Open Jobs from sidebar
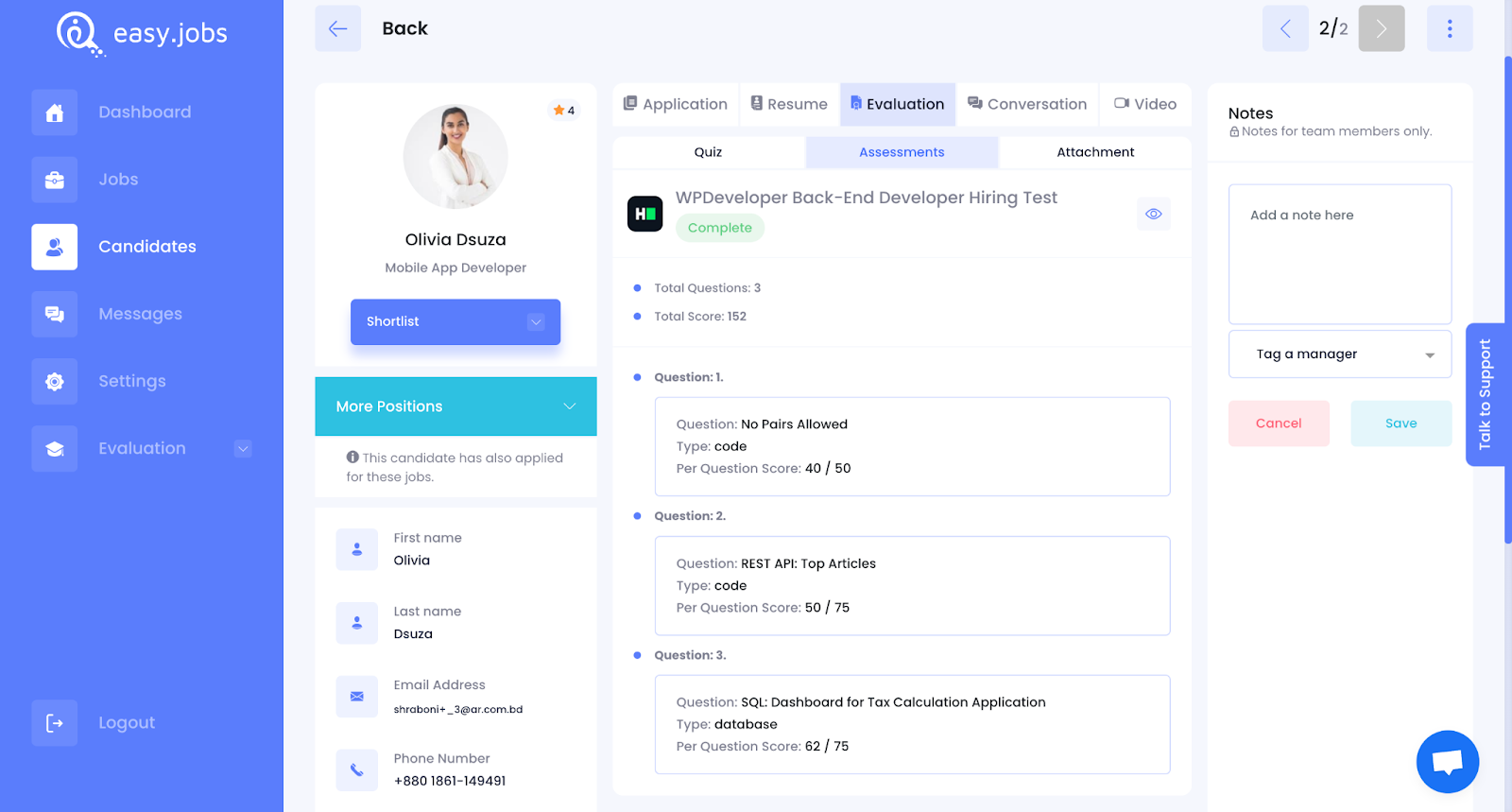 [118, 180]
